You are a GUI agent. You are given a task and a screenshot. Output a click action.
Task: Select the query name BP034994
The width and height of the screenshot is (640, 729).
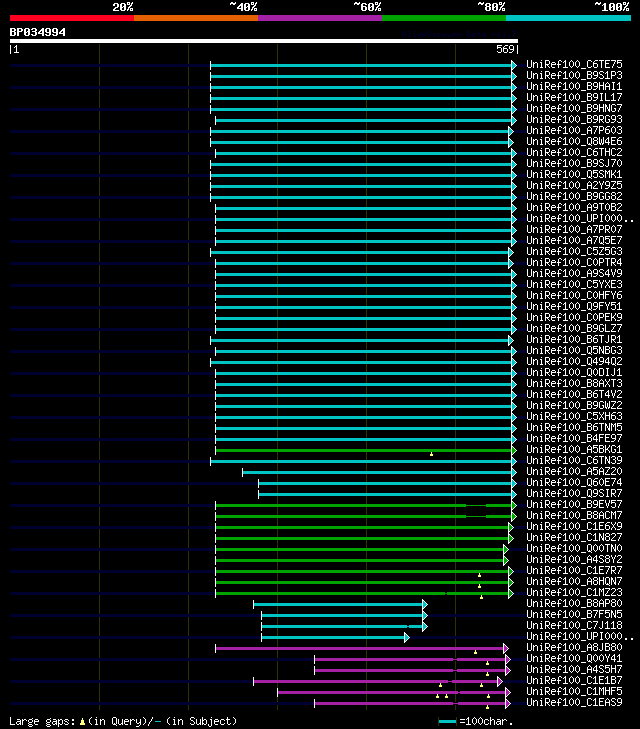pos(38,32)
